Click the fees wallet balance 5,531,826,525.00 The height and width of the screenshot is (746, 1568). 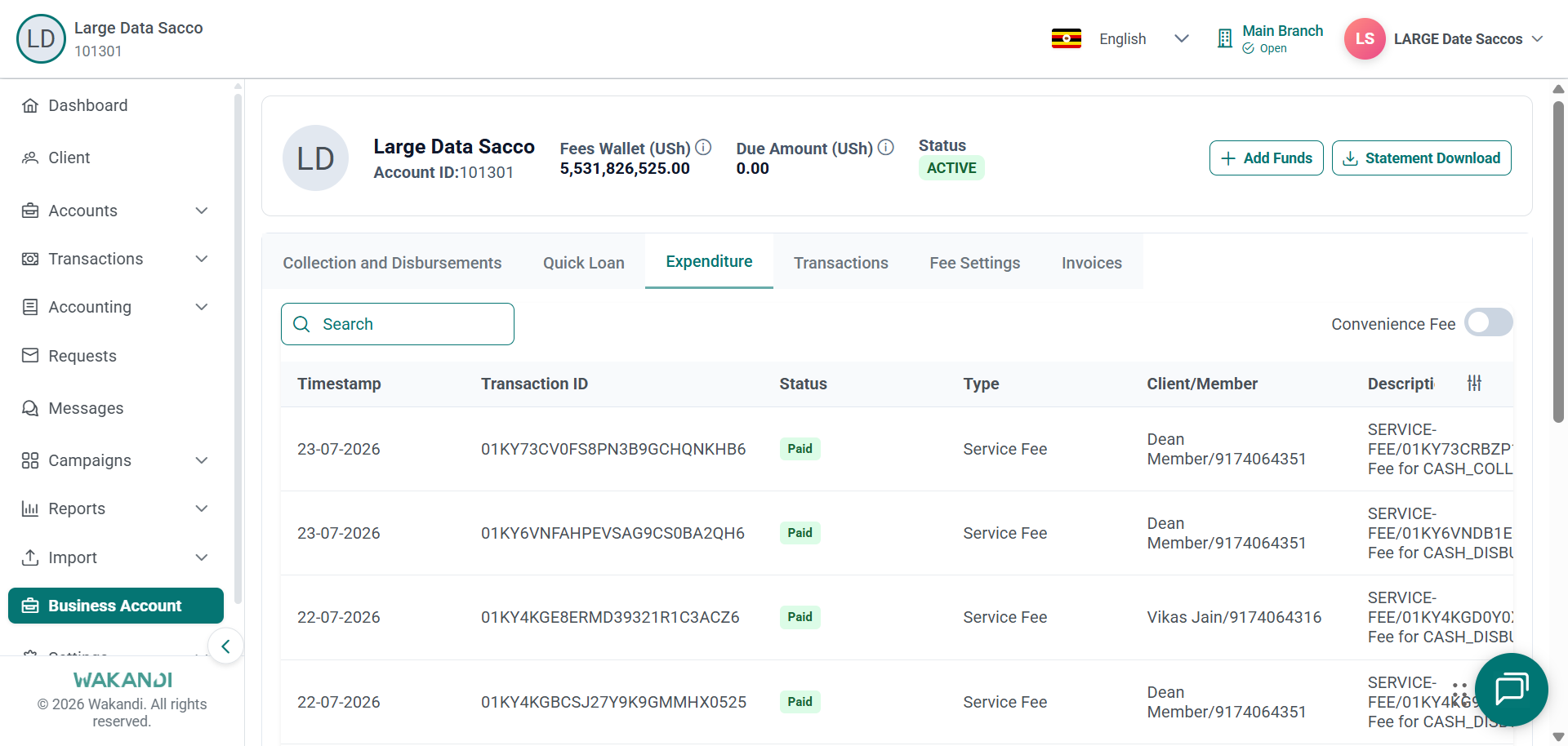pyautogui.click(x=625, y=168)
